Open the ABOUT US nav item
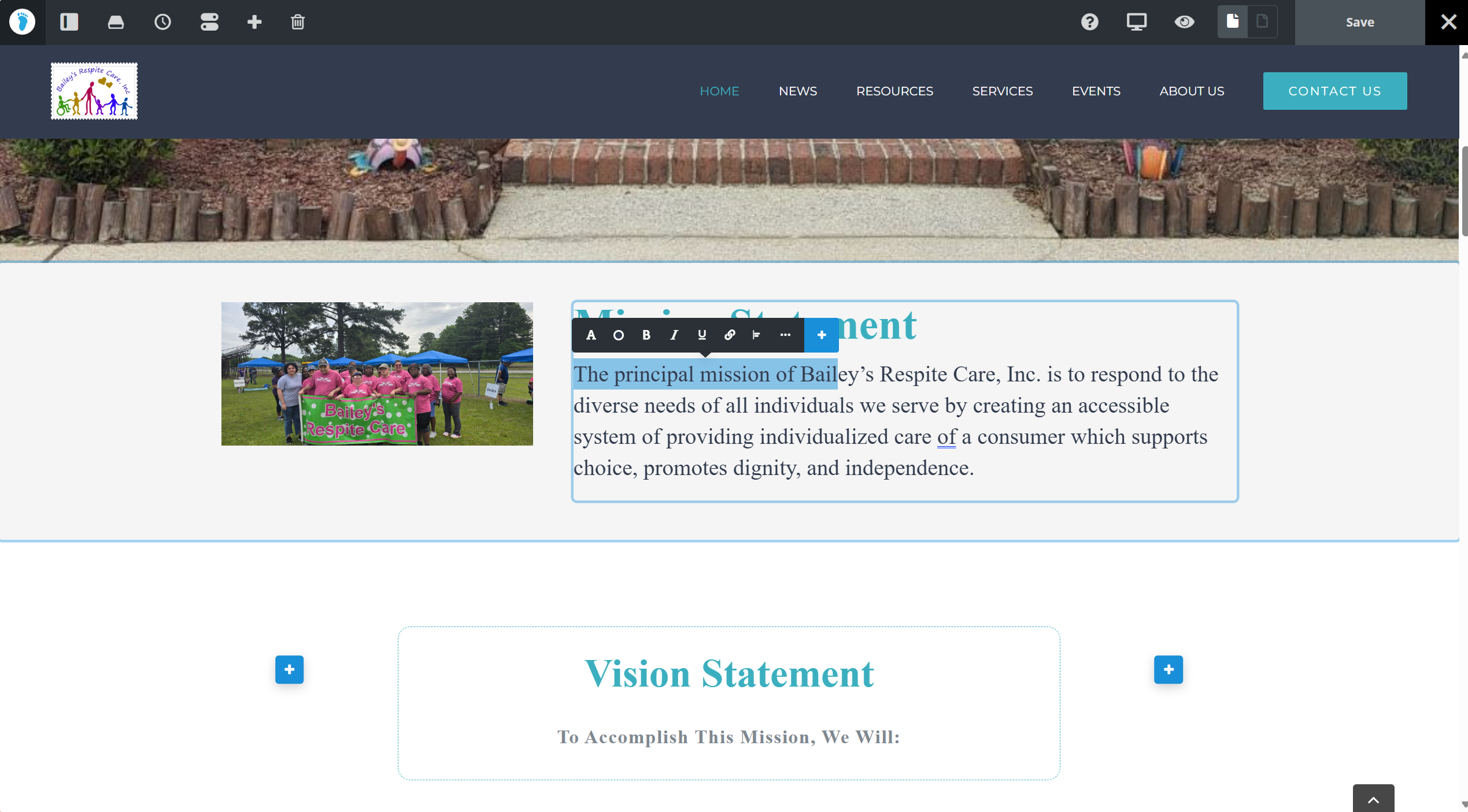Screen dimensions: 1468x812 pos(1191,91)
